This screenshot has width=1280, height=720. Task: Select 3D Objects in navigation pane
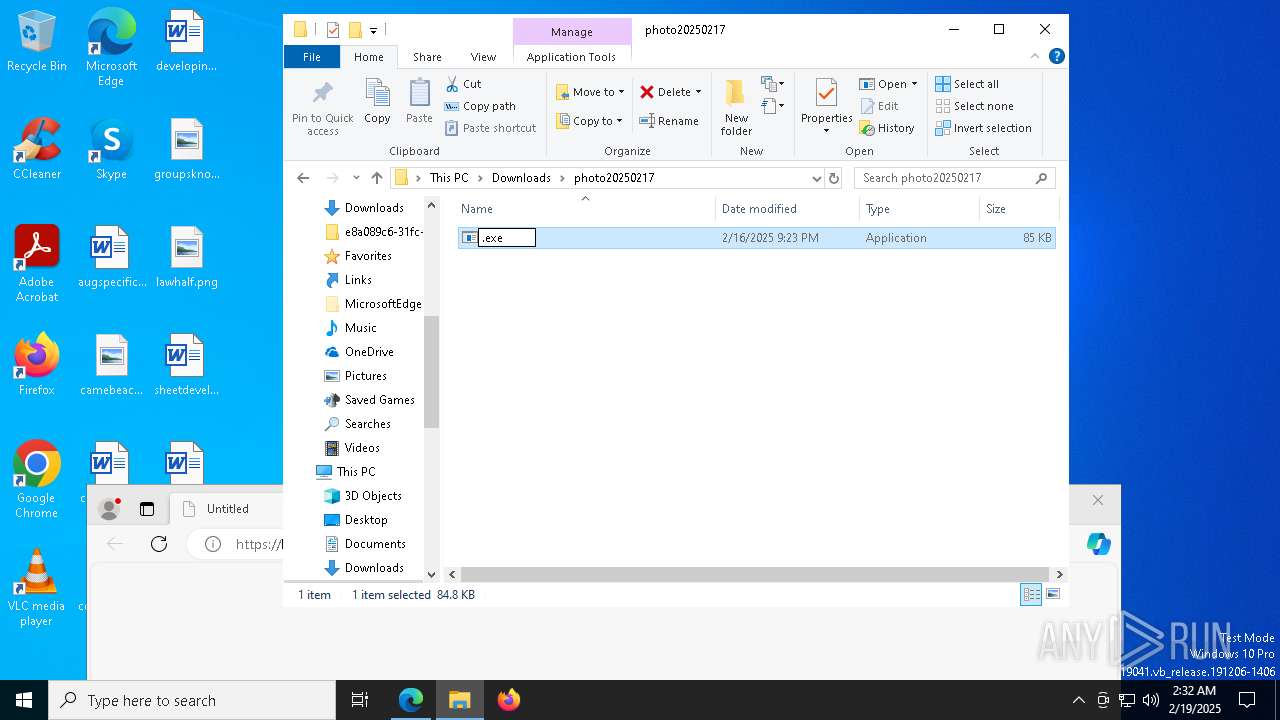(x=373, y=496)
